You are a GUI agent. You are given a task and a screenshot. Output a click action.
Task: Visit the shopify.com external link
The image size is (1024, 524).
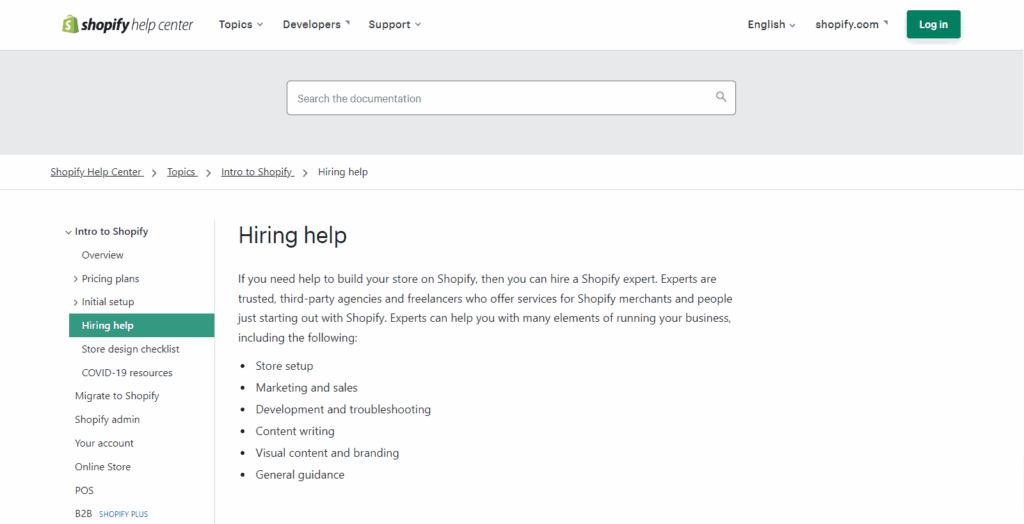[852, 25]
